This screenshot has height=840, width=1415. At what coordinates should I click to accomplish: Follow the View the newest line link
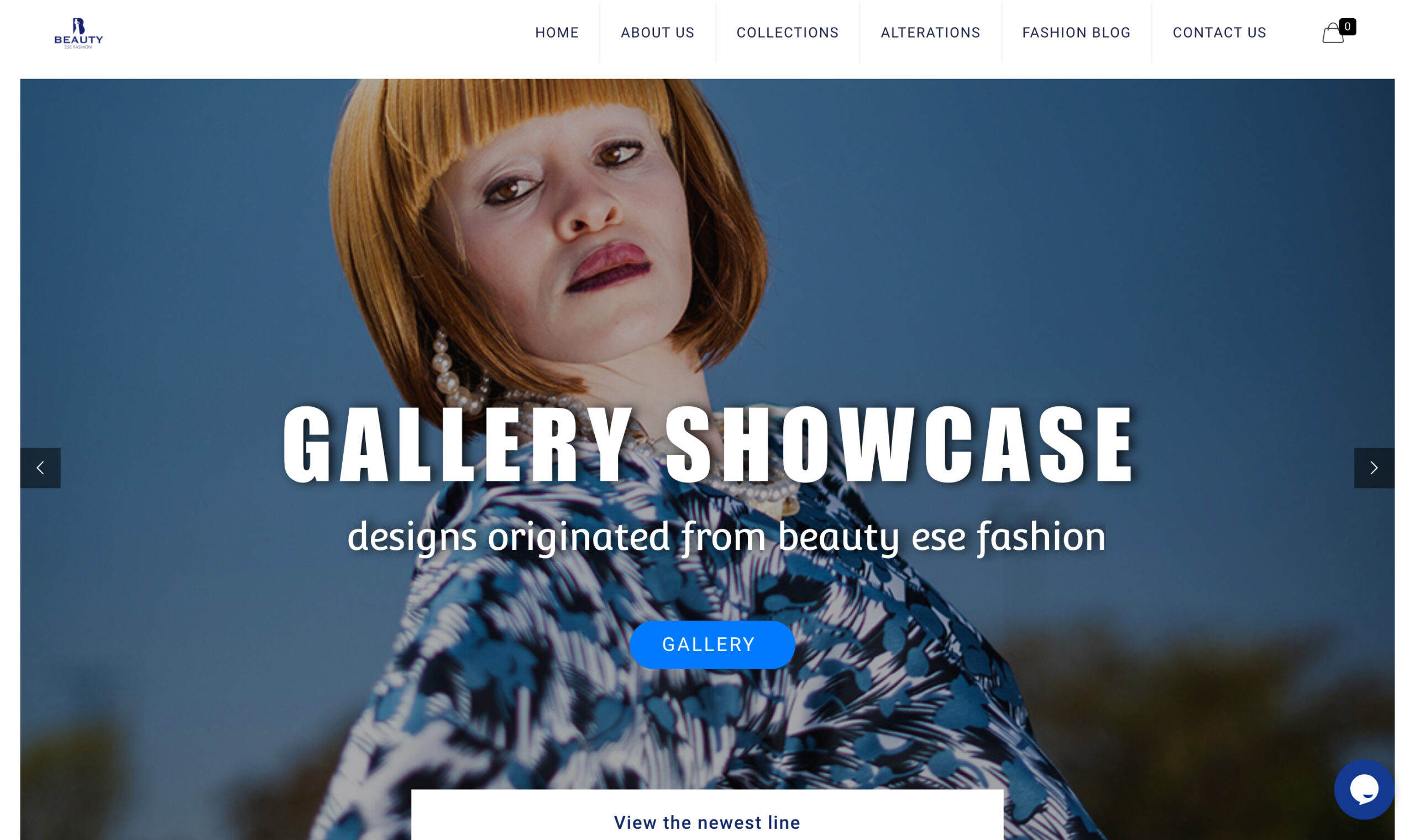point(707,822)
